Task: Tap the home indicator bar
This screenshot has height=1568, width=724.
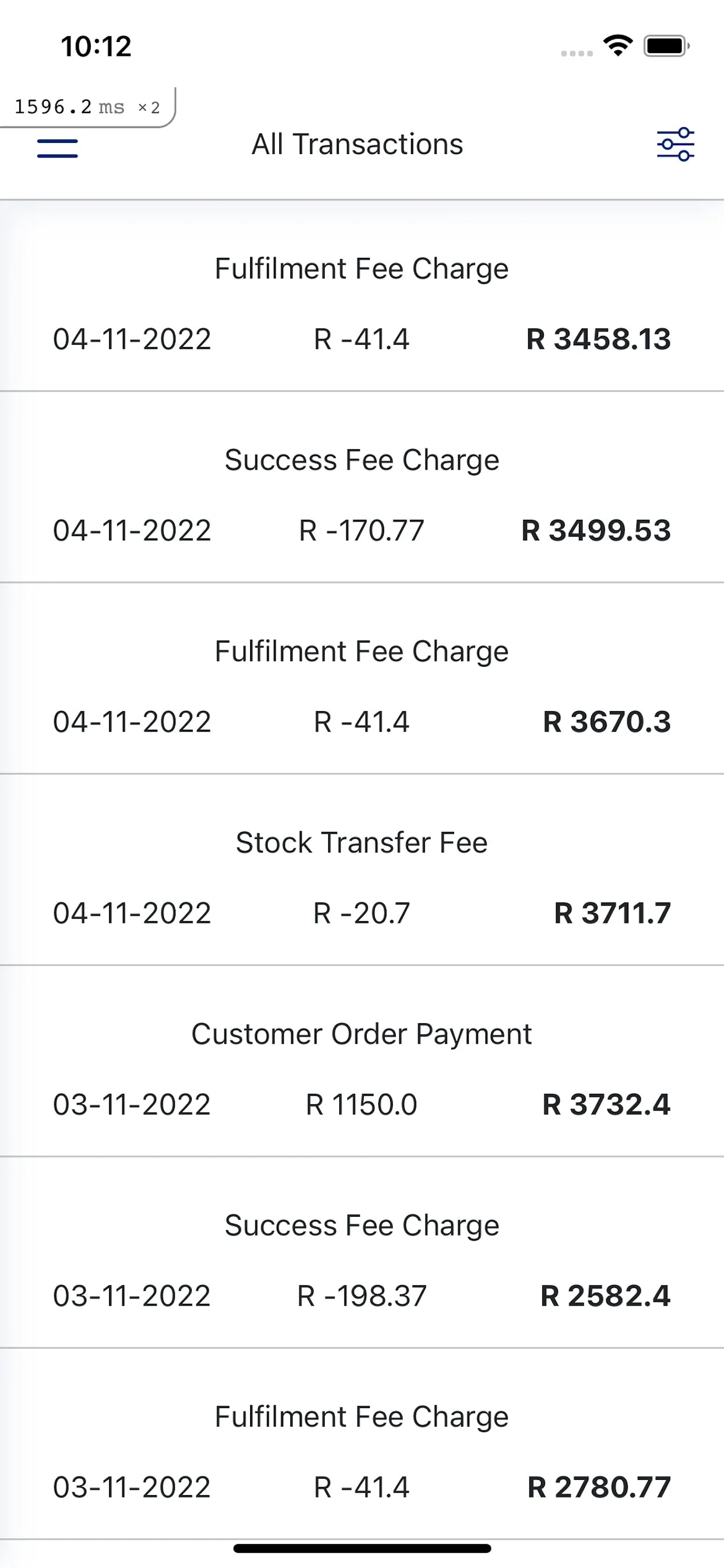Action: (x=362, y=1548)
